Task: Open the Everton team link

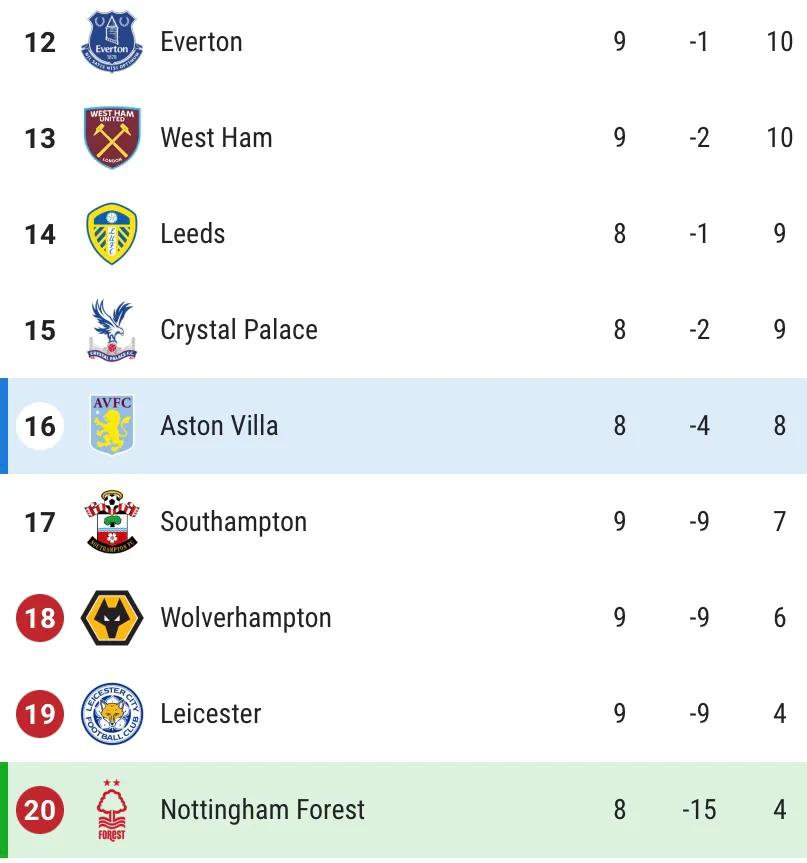Action: tap(201, 42)
